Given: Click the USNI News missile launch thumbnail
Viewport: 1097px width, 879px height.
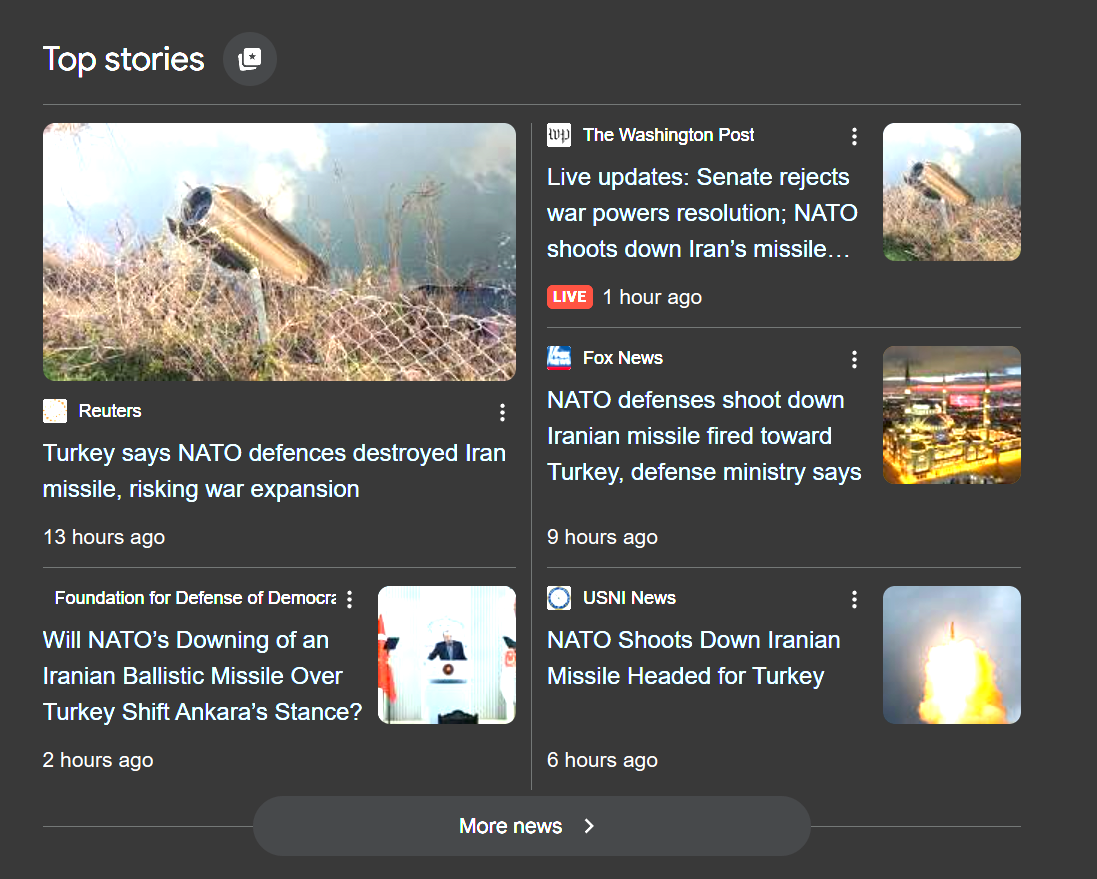Looking at the screenshot, I should (x=951, y=655).
